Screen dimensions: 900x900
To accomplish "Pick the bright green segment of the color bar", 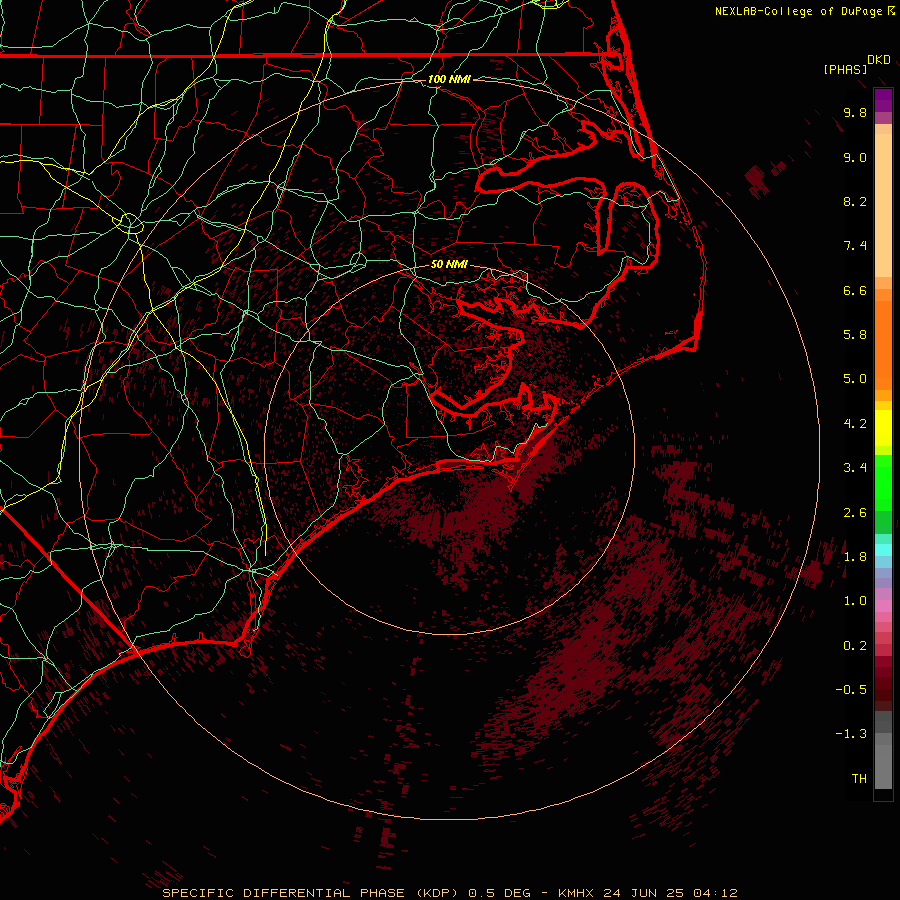I will (883, 483).
